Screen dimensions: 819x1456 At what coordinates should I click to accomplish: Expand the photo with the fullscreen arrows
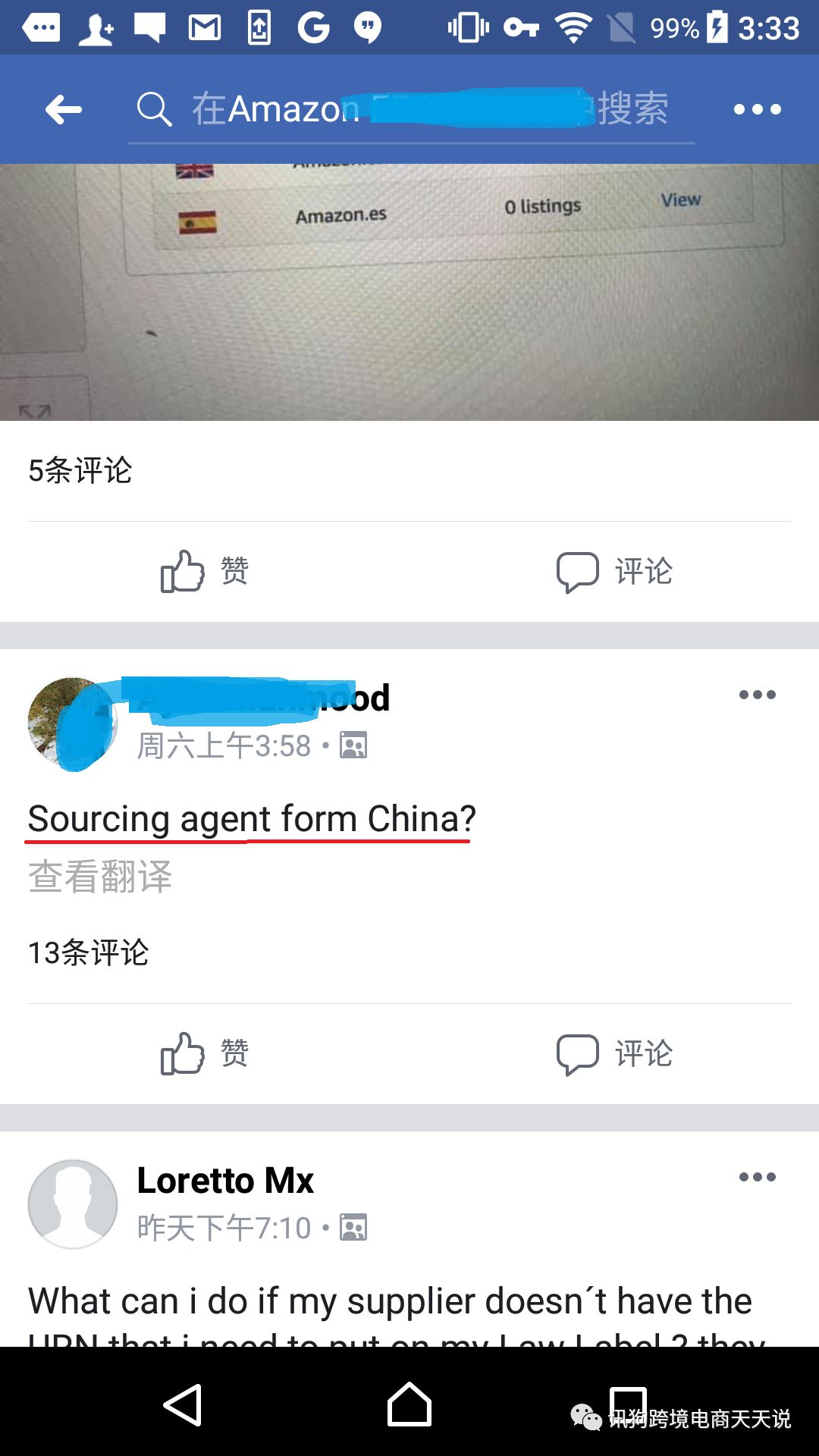[35, 410]
